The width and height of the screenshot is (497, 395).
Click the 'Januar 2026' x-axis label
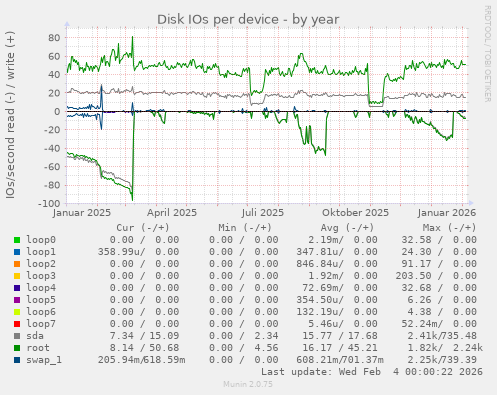point(447,213)
